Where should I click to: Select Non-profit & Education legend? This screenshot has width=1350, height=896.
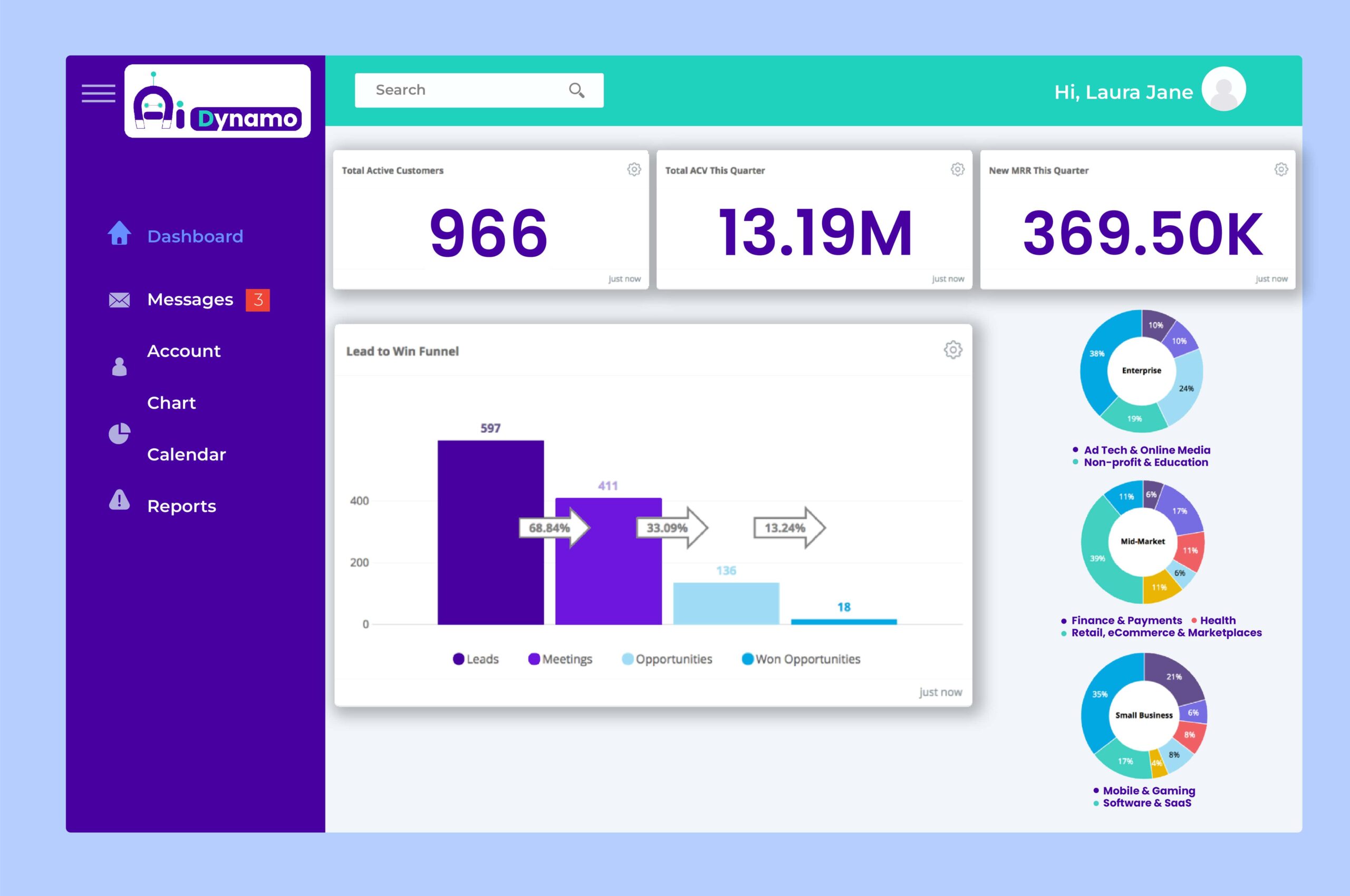pos(1140,463)
